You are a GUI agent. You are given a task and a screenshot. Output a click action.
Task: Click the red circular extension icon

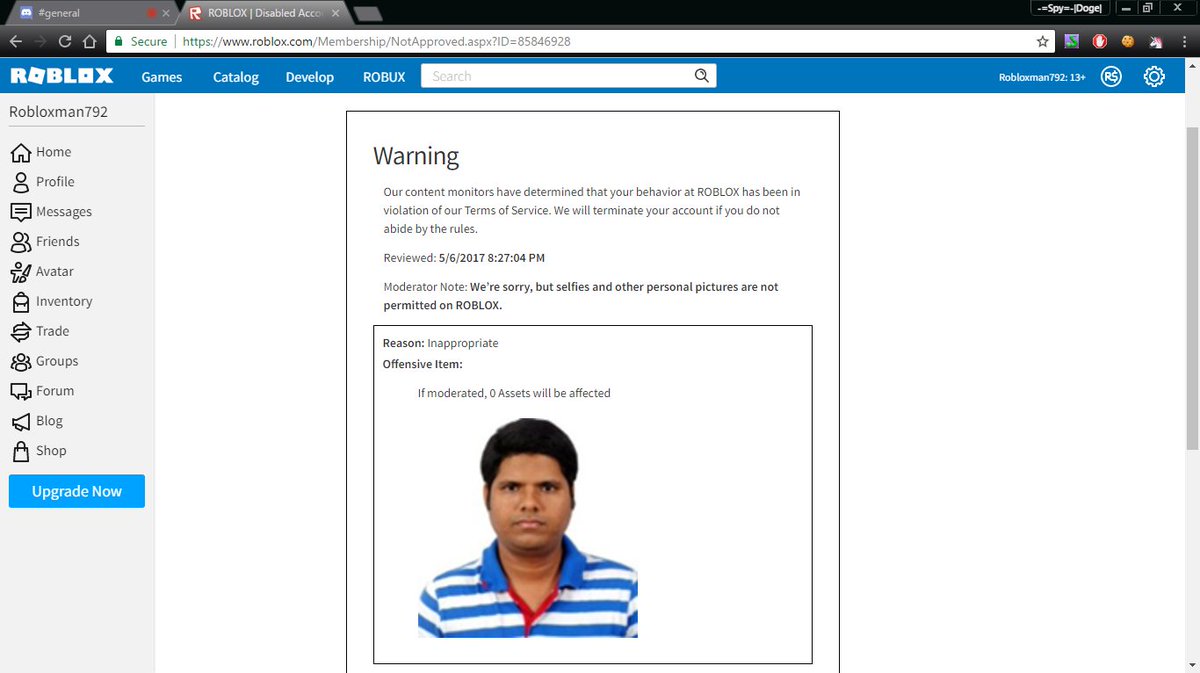pos(1099,42)
